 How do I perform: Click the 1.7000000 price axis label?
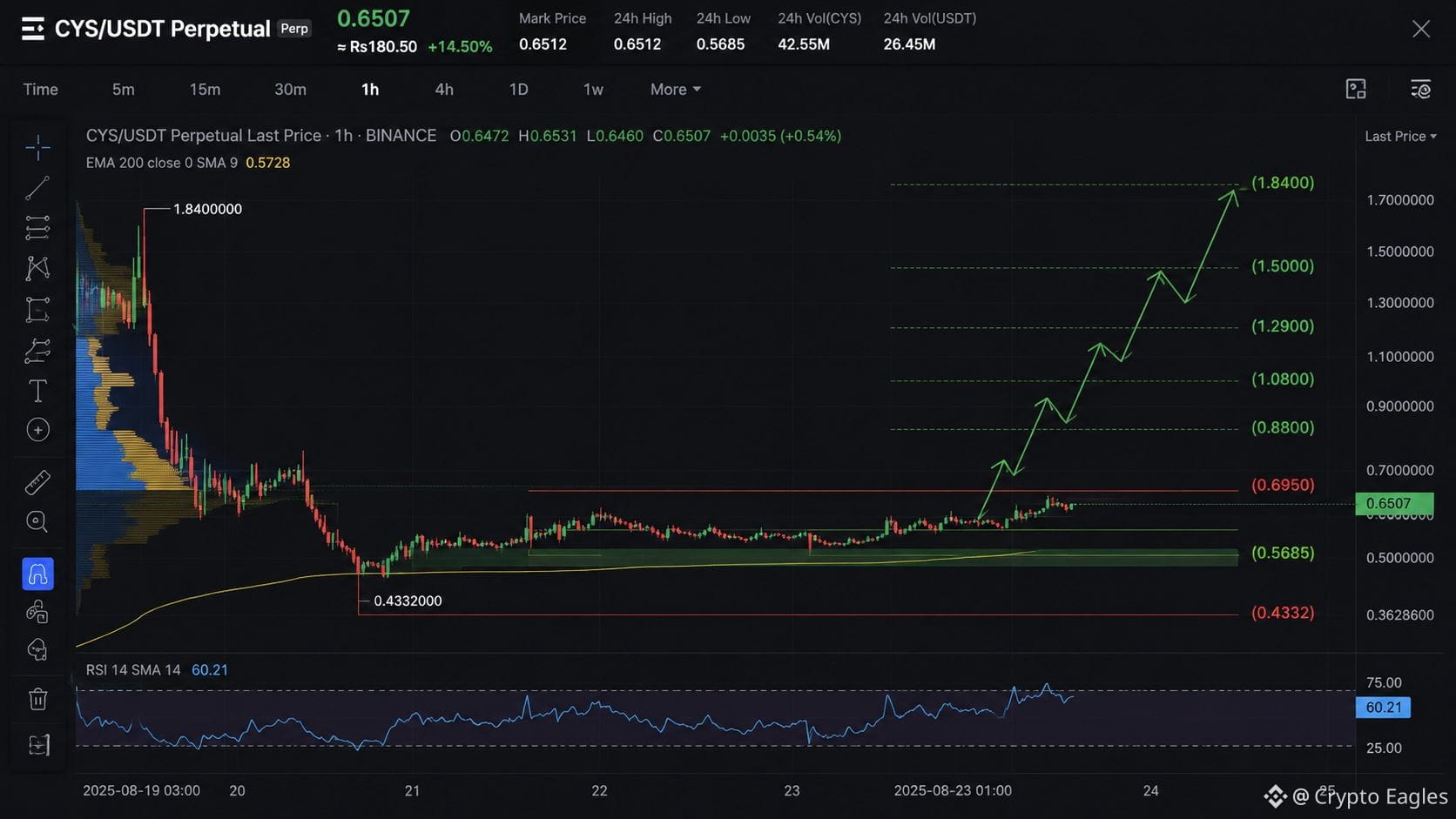click(1400, 200)
